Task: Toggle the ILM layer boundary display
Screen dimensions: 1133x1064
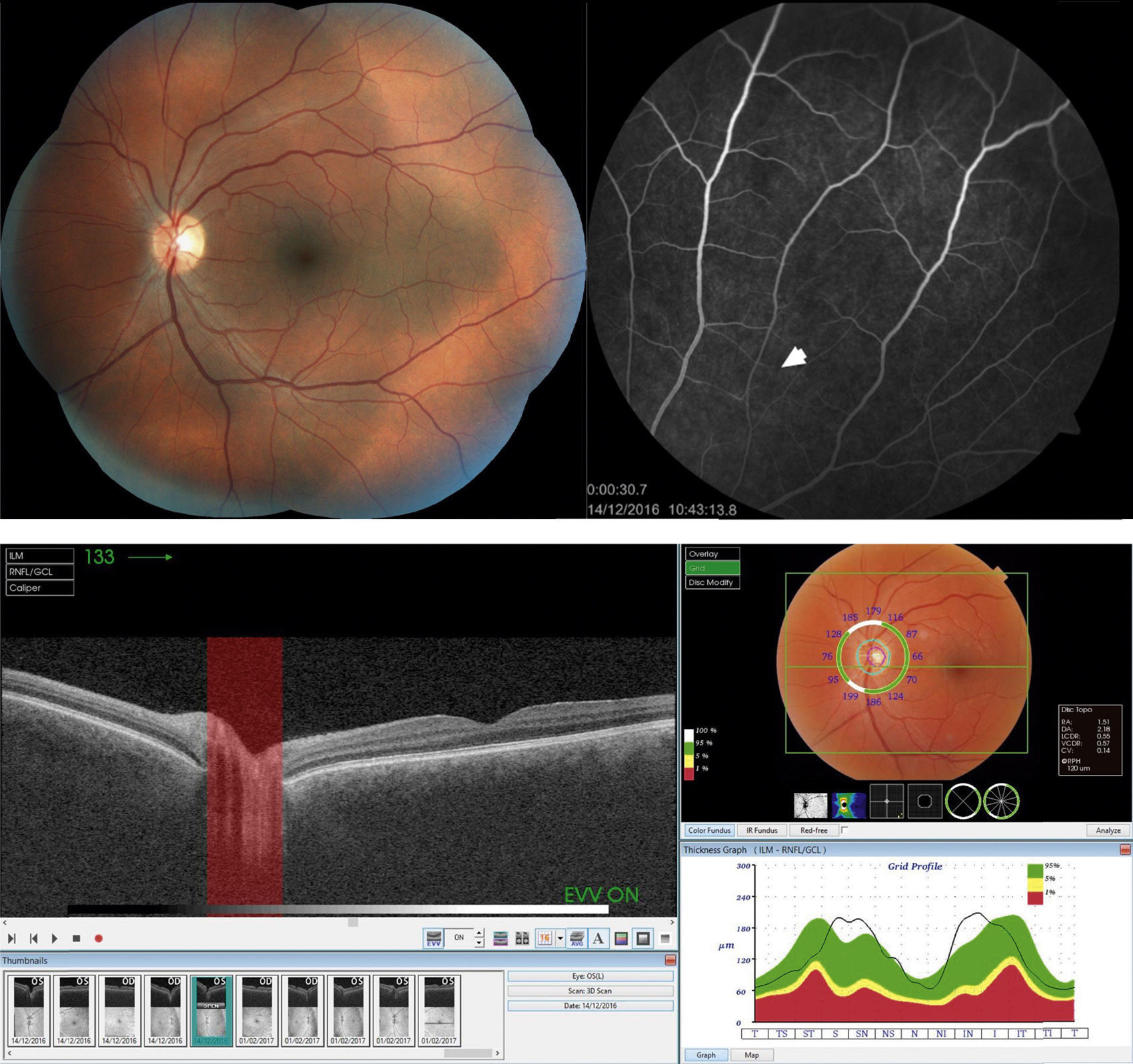Action: tap(39, 556)
